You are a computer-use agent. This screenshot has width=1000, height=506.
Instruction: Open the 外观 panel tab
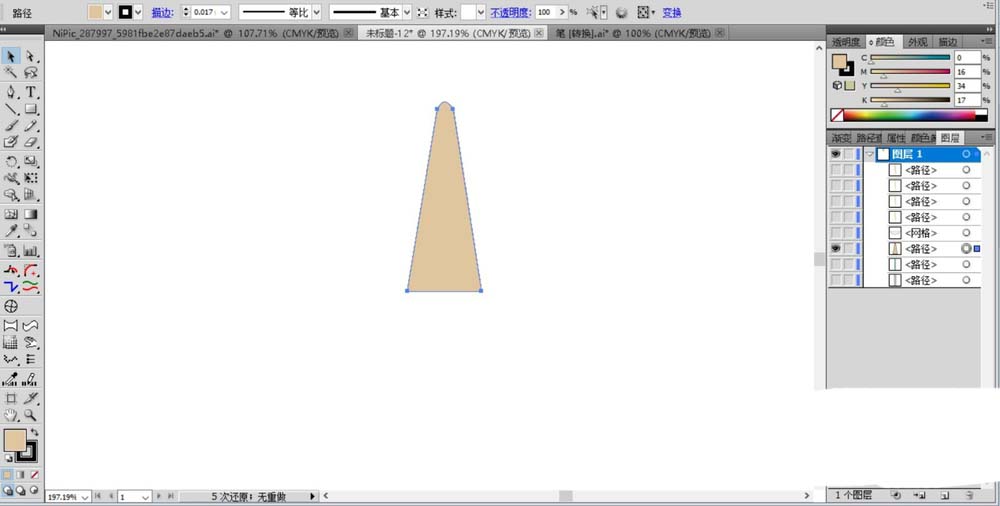[x=917, y=42]
